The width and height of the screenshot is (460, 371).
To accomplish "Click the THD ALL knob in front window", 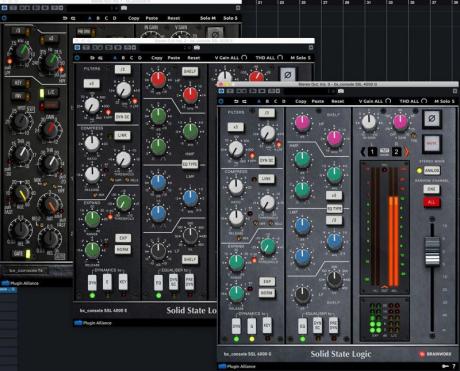I will (424, 101).
